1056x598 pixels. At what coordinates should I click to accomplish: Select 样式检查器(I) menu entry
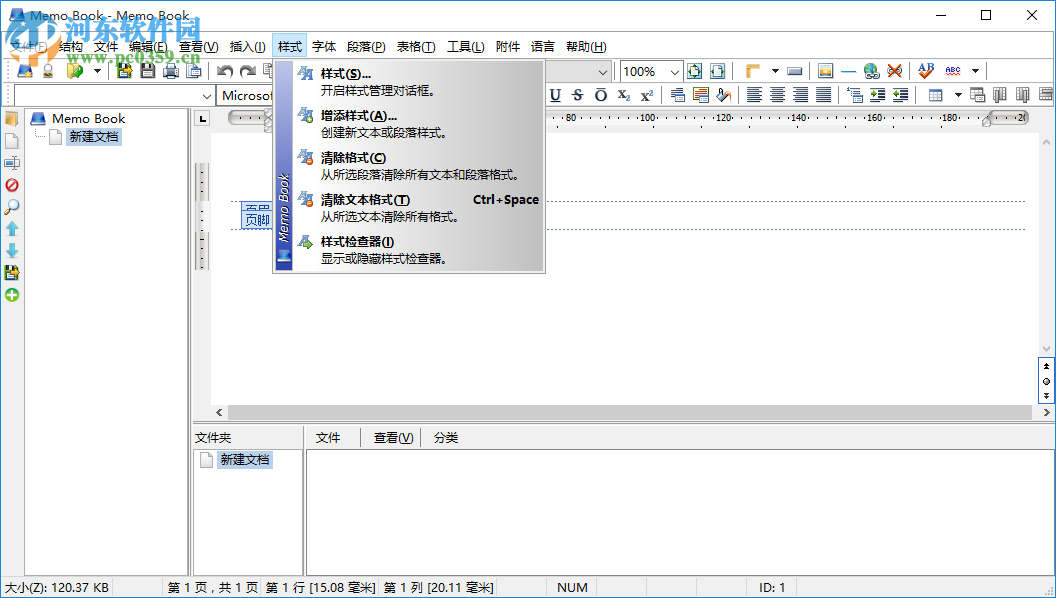coord(418,249)
